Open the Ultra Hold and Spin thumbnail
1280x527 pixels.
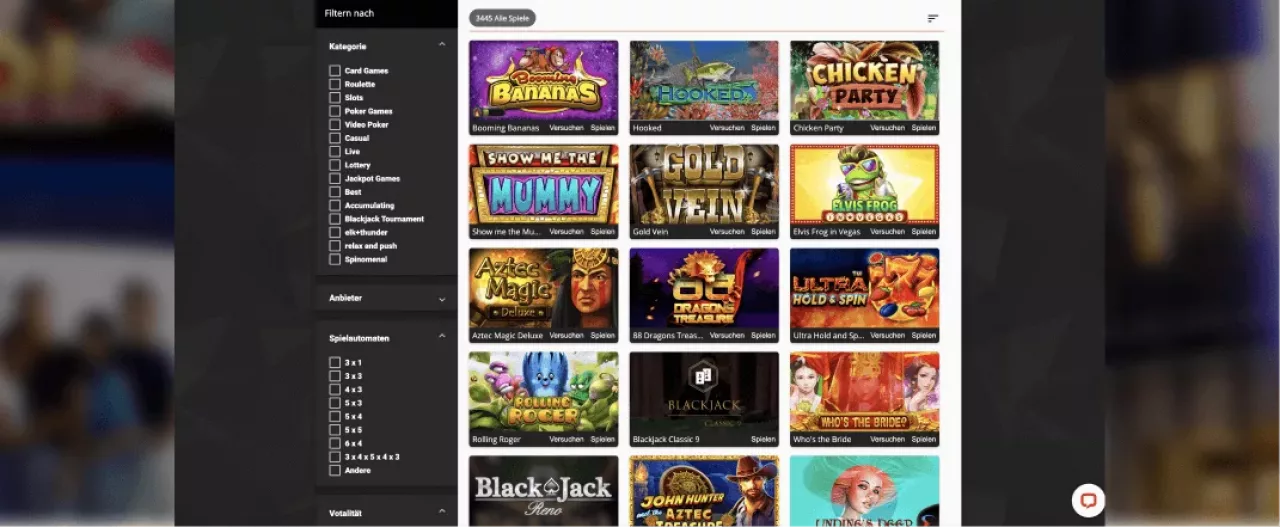click(865, 288)
